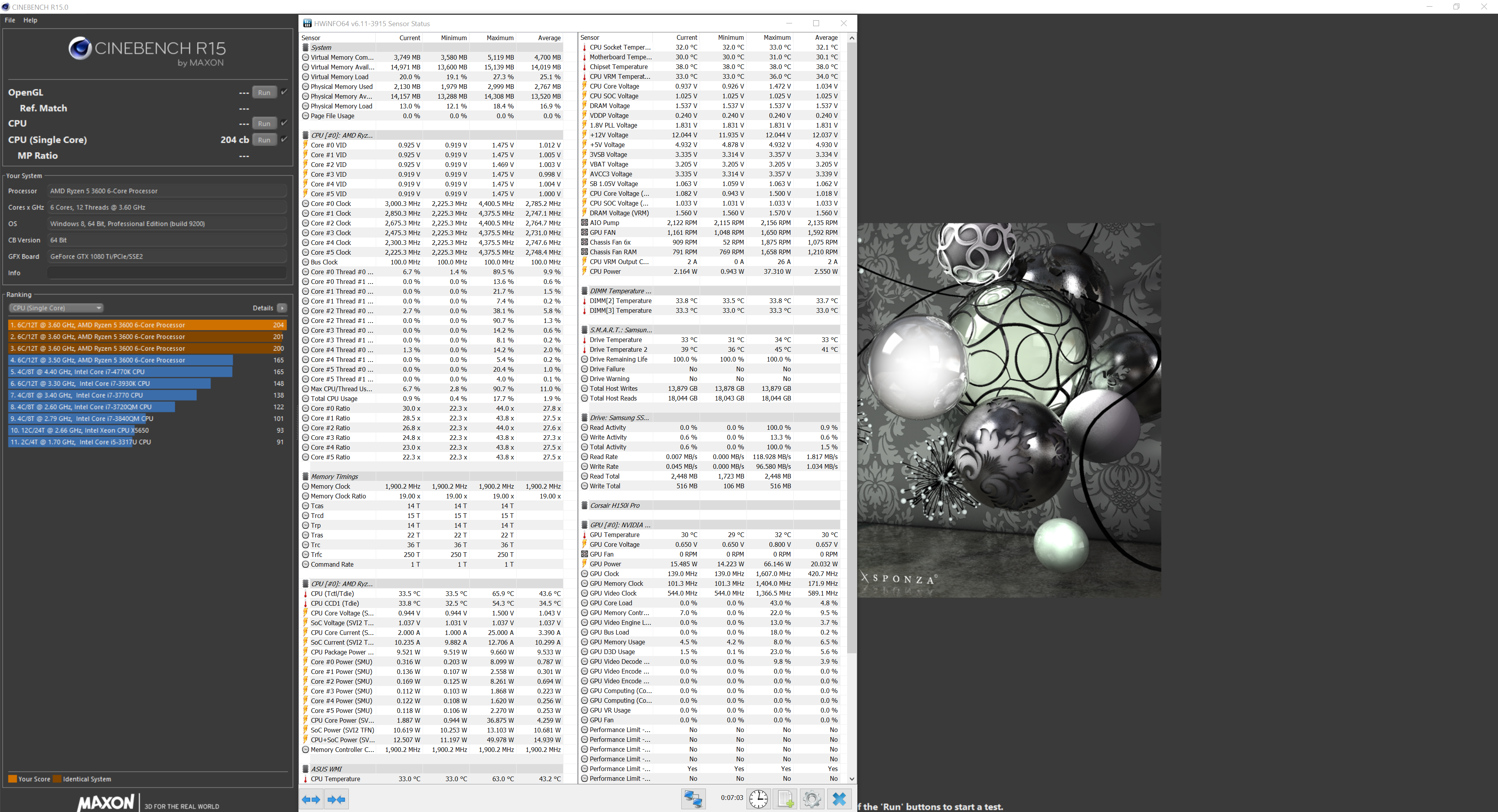
Task: Toggle the CPU (Single Core) checkbox
Action: click(x=284, y=140)
